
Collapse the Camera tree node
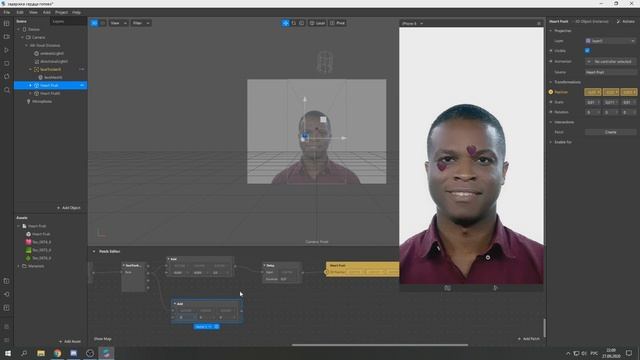[x=22, y=37]
